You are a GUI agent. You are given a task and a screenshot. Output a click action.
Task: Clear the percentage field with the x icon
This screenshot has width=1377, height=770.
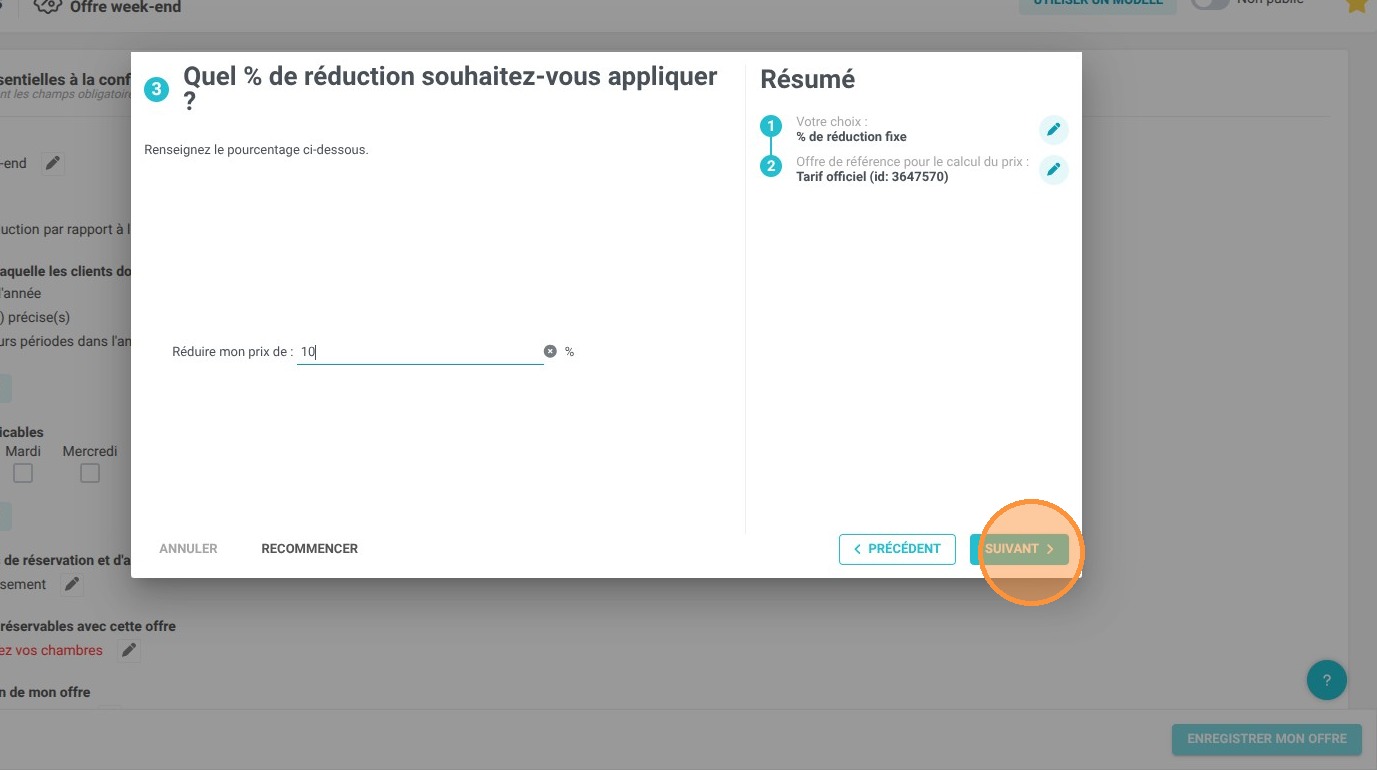pos(550,351)
